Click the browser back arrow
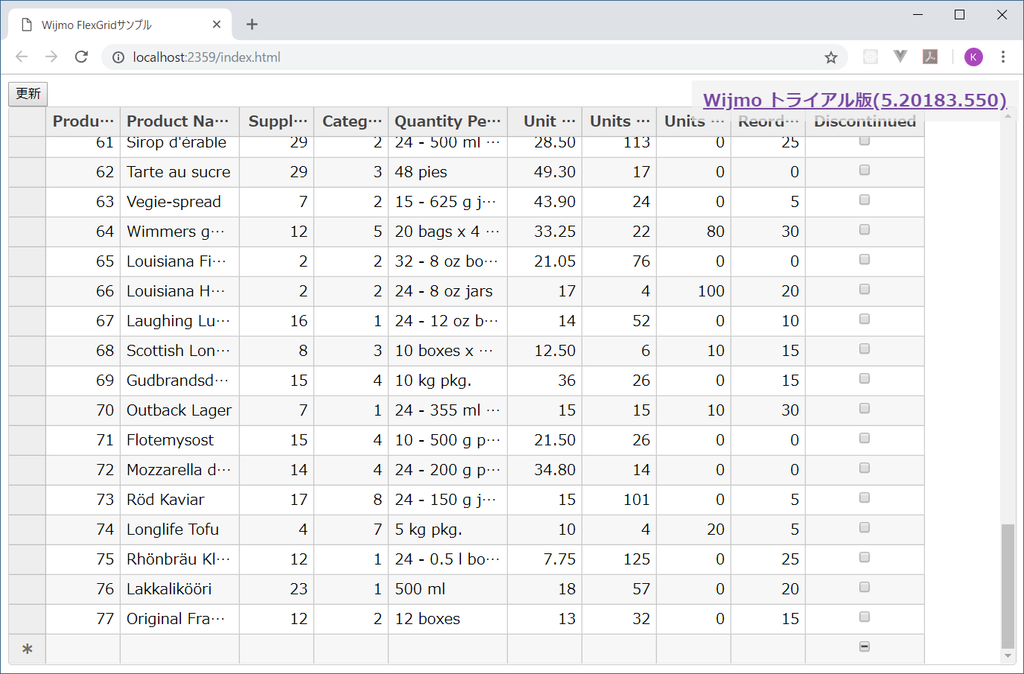1024x674 pixels. coord(22,57)
